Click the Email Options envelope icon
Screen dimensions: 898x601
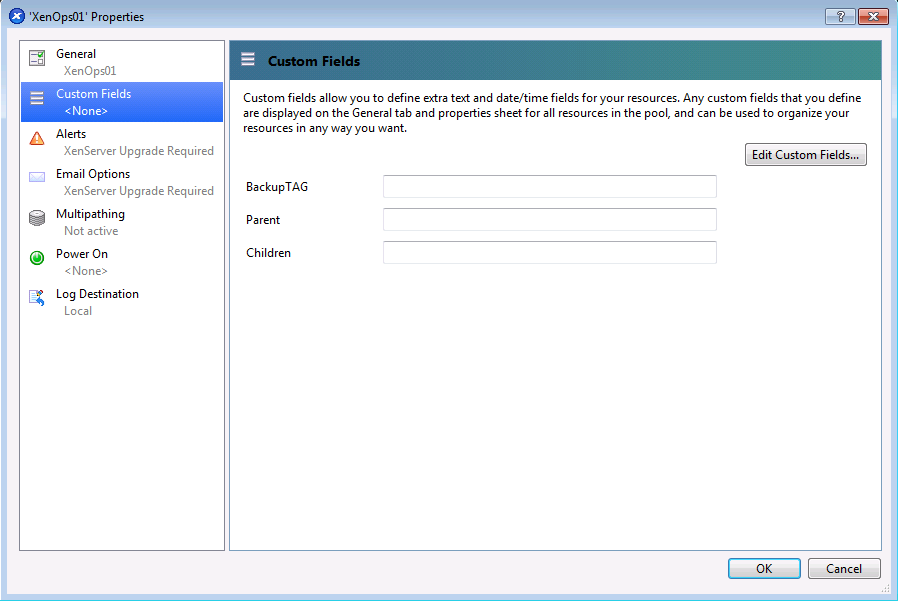[x=37, y=177]
